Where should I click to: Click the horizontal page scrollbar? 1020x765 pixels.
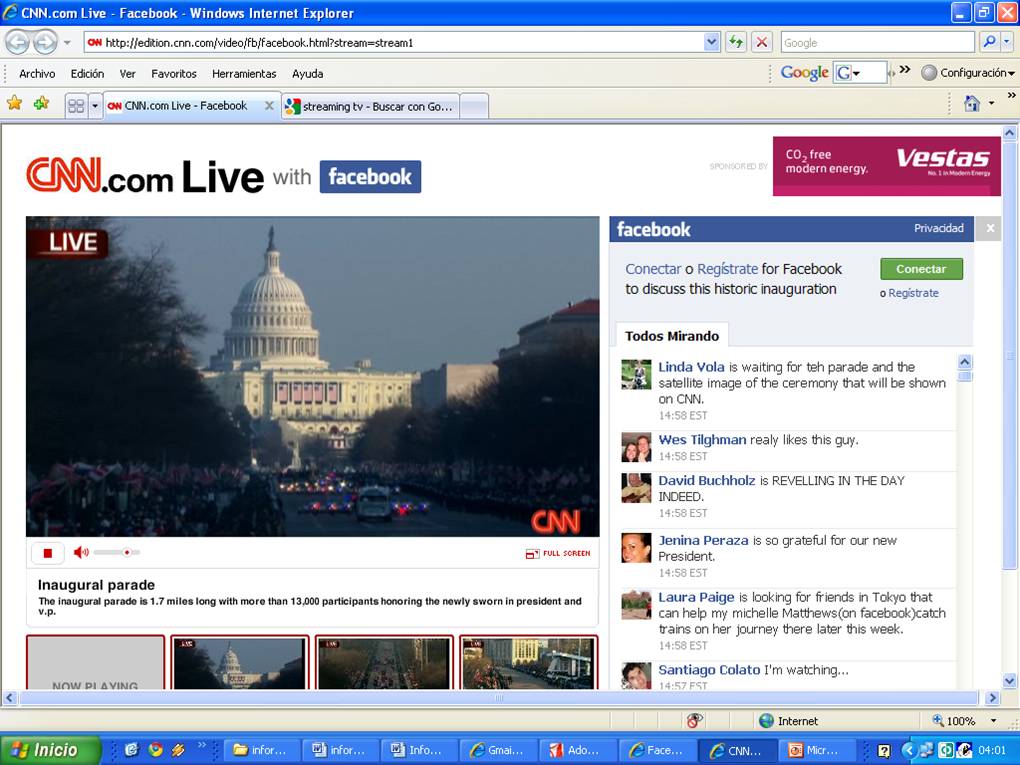coord(499,698)
